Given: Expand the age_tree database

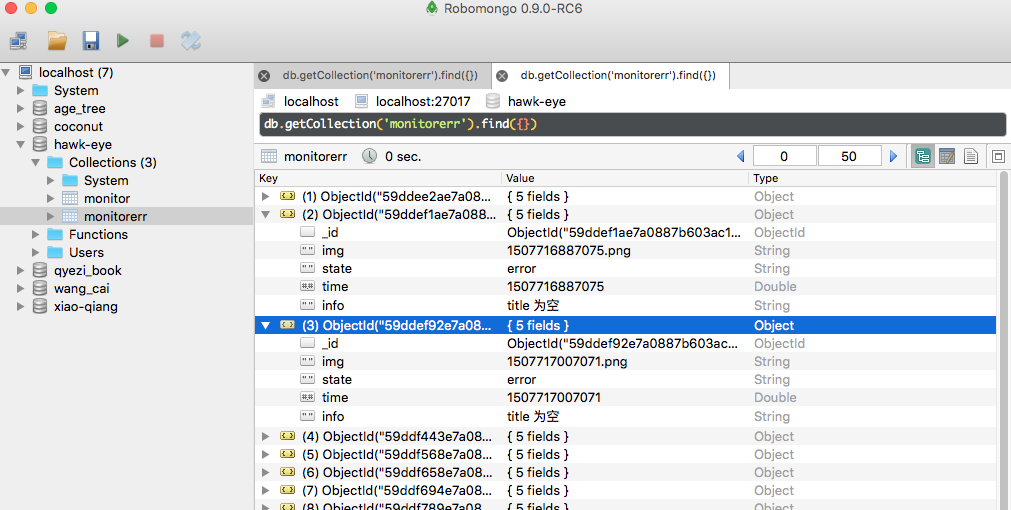Looking at the screenshot, I should pyautogui.click(x=21, y=108).
